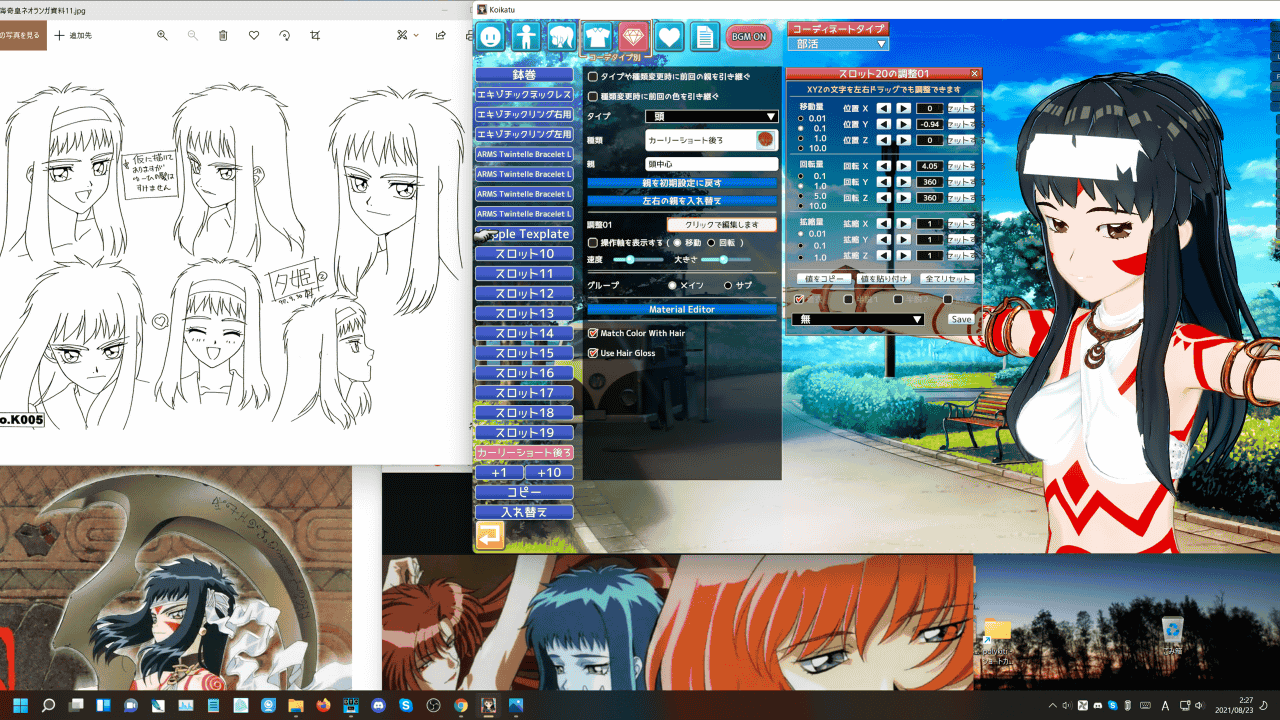Image resolution: width=1280 pixels, height=720 pixels.
Task: Select the hair editing category icon
Action: tap(562, 37)
